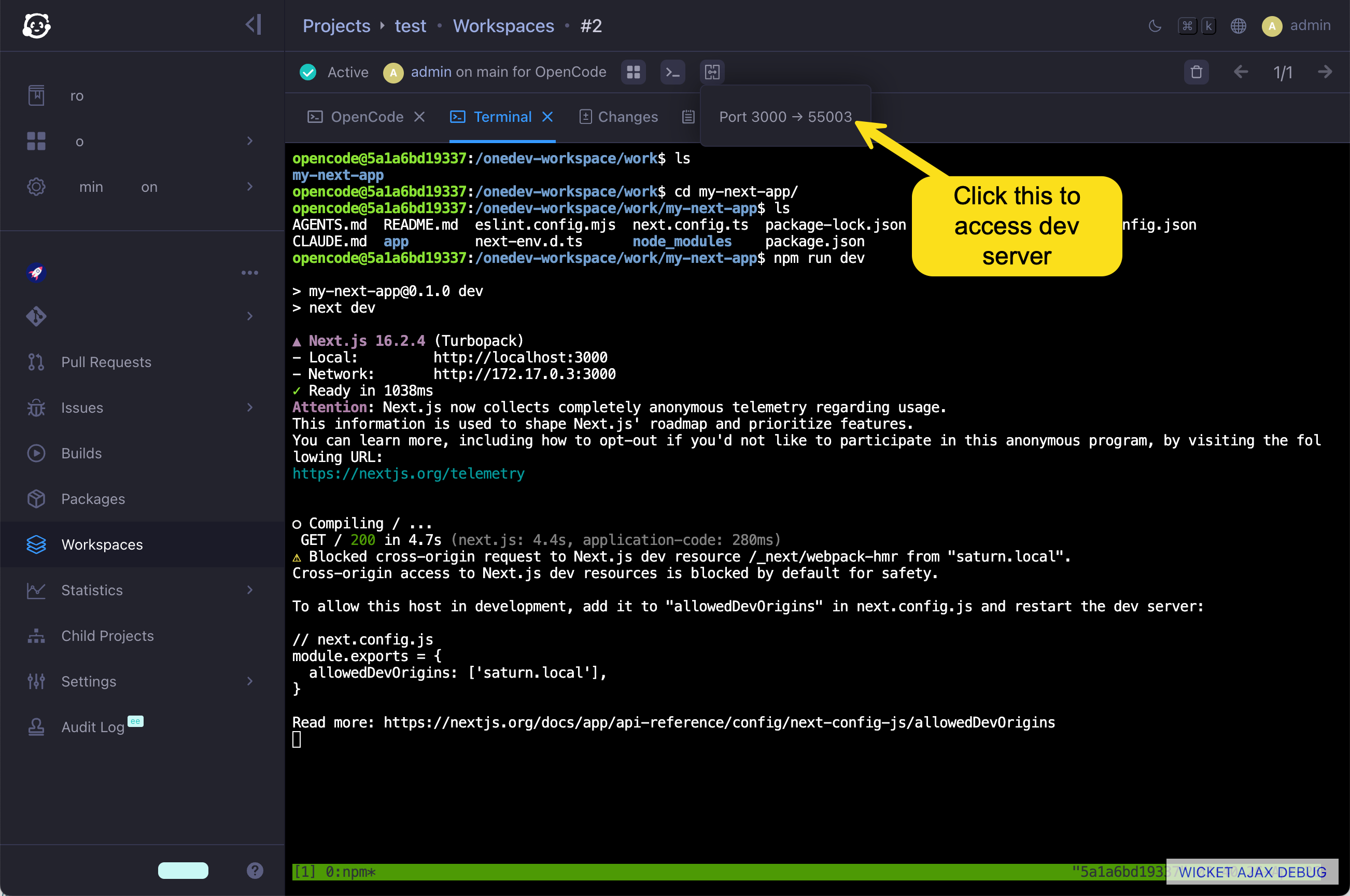
Task: Select the Terminal tab
Action: point(491,117)
